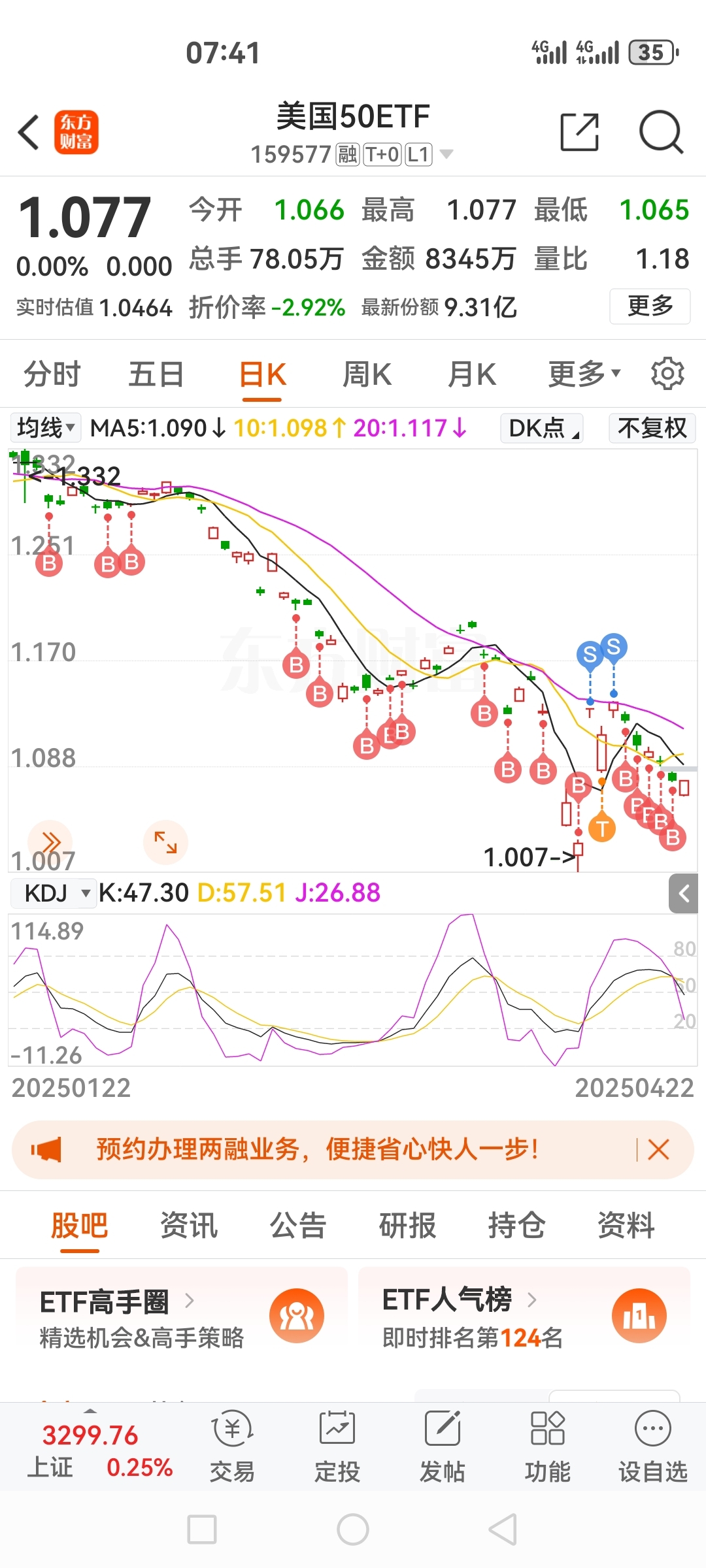Expand chart to fullscreen with diagonal arrows
This screenshot has height=1568, width=706.
point(165,841)
